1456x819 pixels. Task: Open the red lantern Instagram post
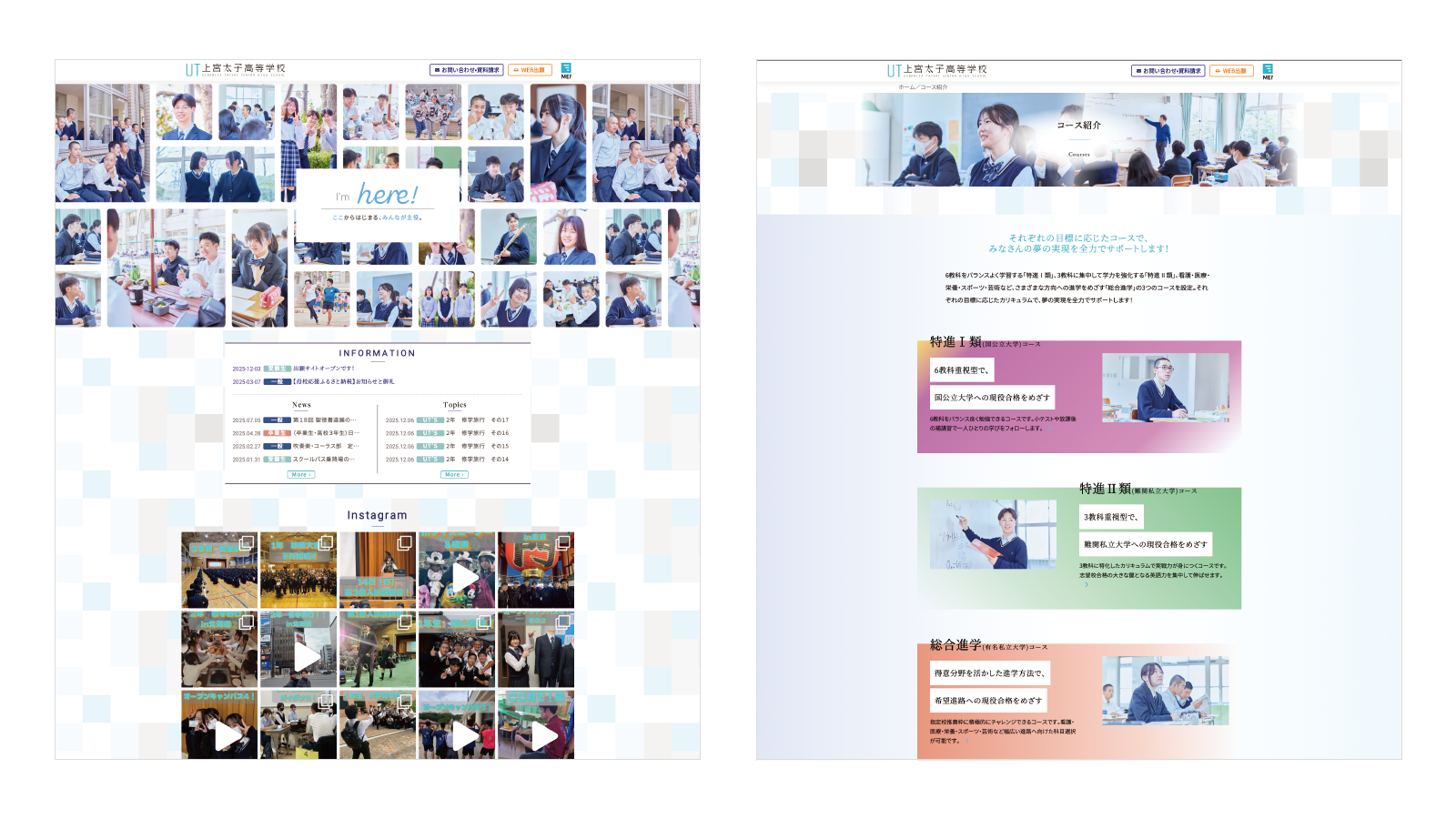click(x=536, y=571)
